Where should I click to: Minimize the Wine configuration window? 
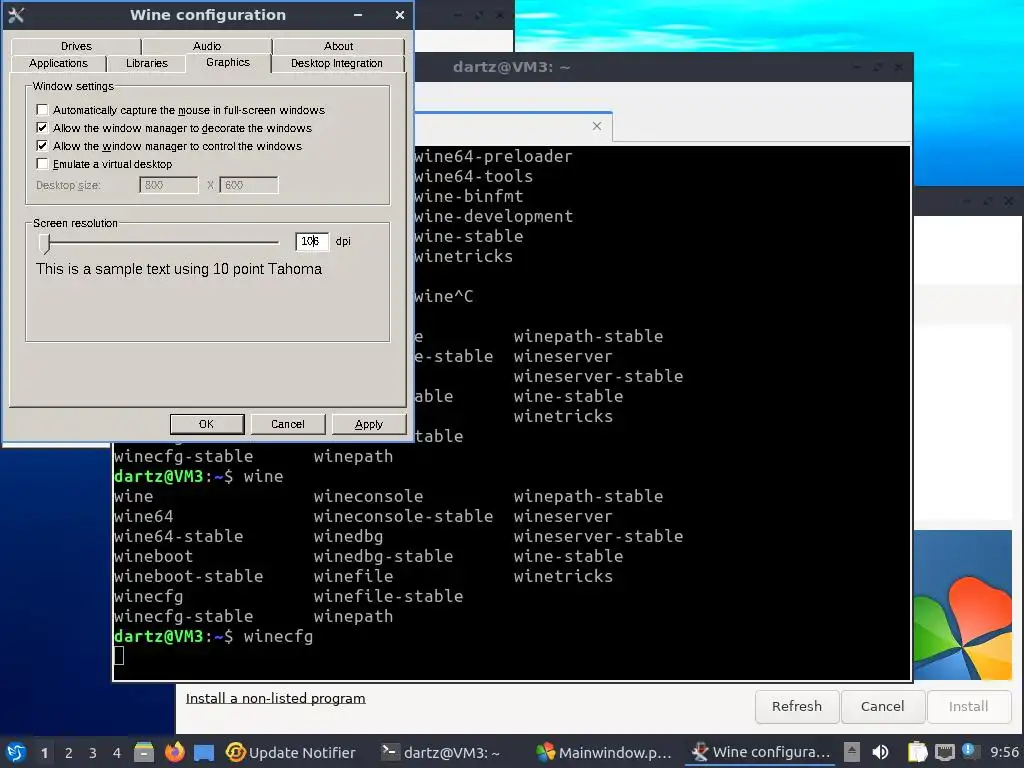(x=358, y=15)
